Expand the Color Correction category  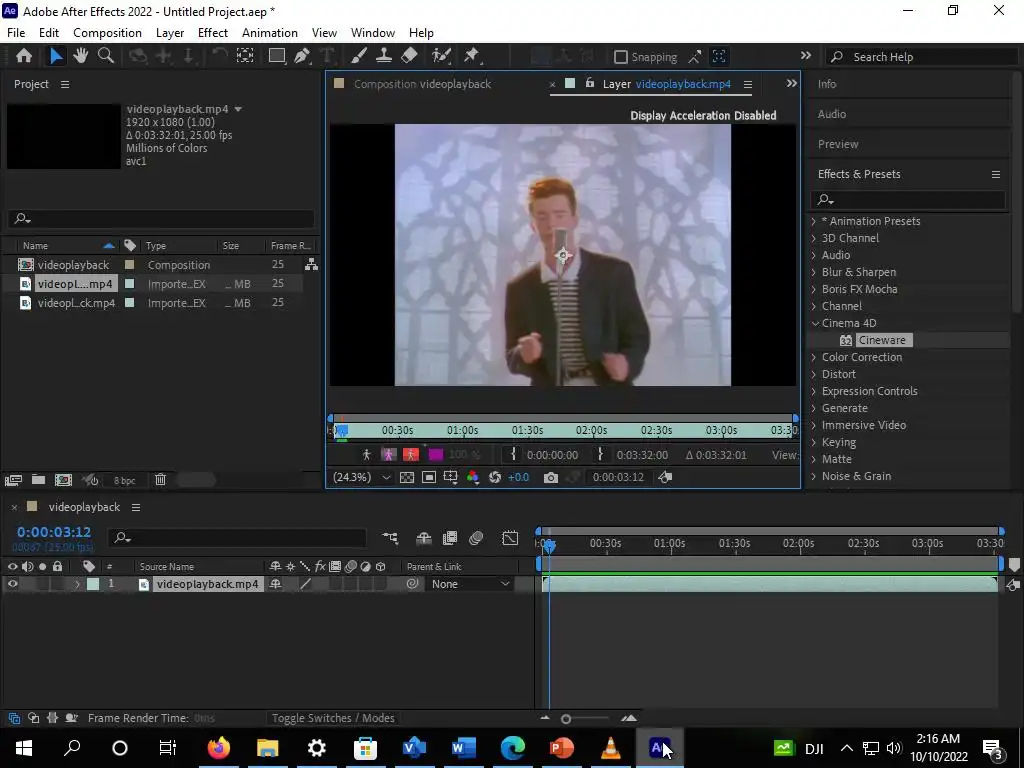click(814, 357)
